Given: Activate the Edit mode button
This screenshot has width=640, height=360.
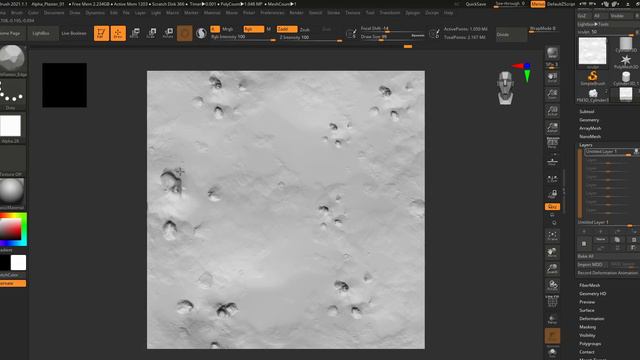Looking at the screenshot, I should [x=101, y=33].
